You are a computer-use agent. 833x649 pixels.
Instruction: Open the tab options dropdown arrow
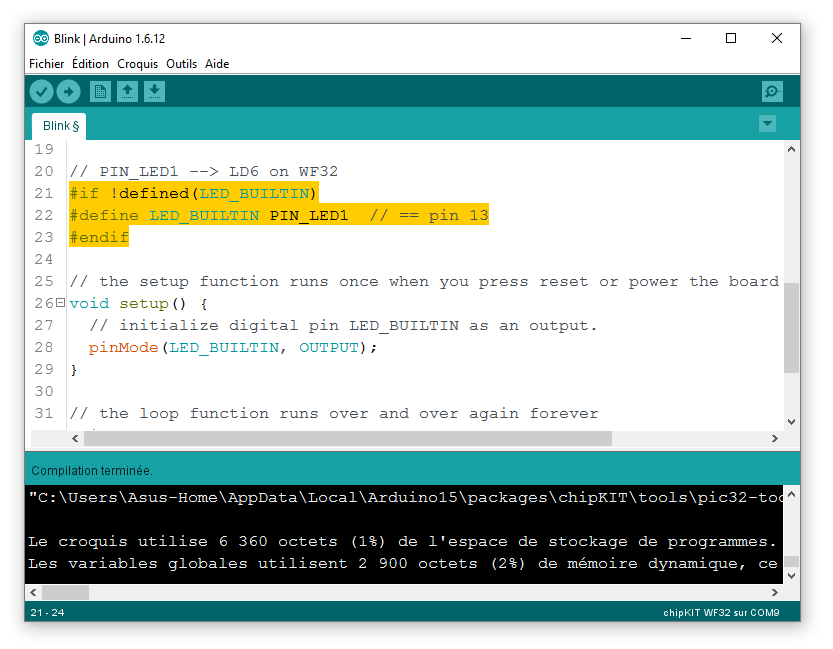(x=767, y=124)
